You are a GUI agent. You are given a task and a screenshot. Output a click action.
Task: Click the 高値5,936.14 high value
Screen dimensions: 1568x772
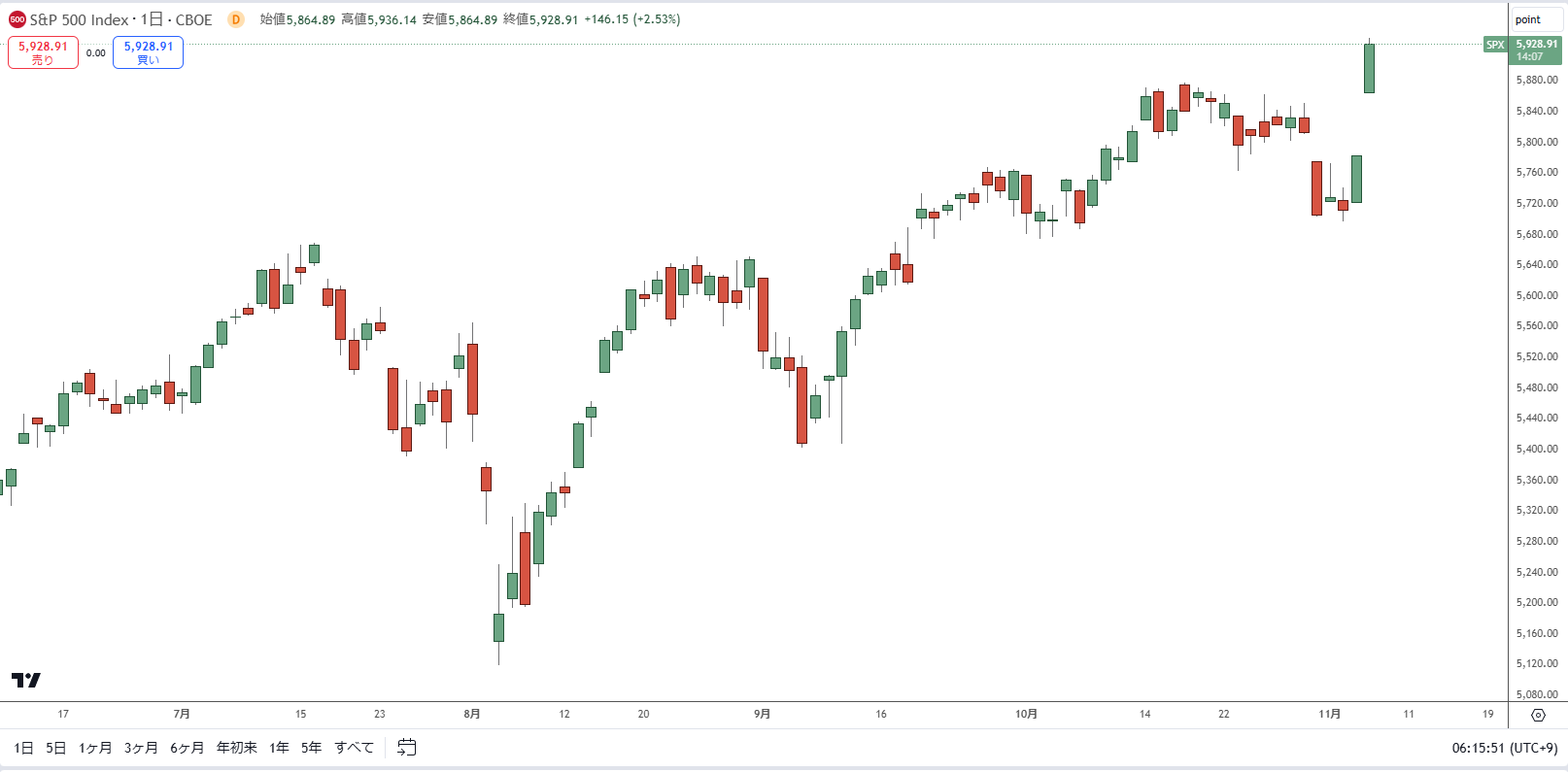click(378, 19)
